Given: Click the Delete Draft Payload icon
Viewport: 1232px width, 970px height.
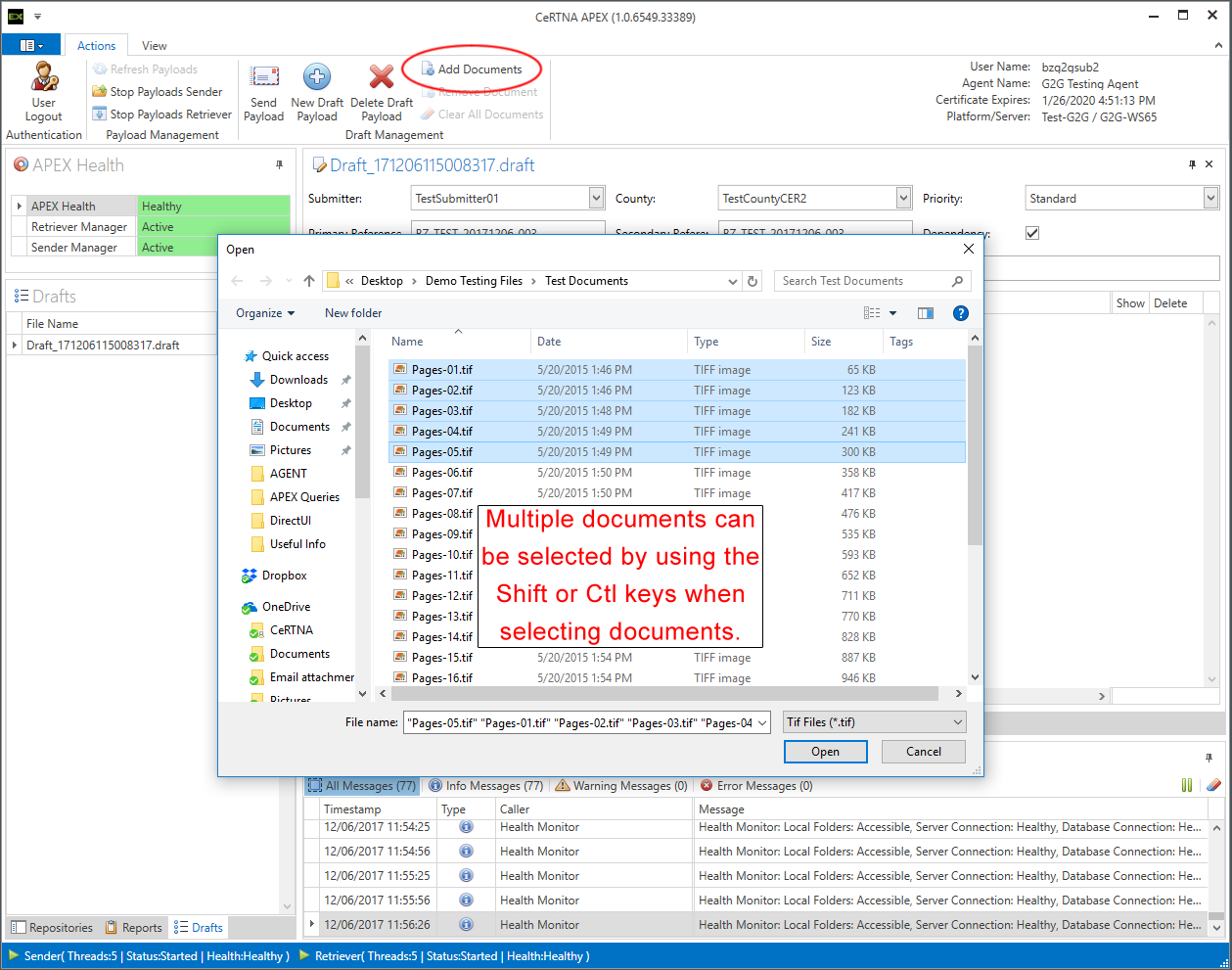Looking at the screenshot, I should 381,77.
